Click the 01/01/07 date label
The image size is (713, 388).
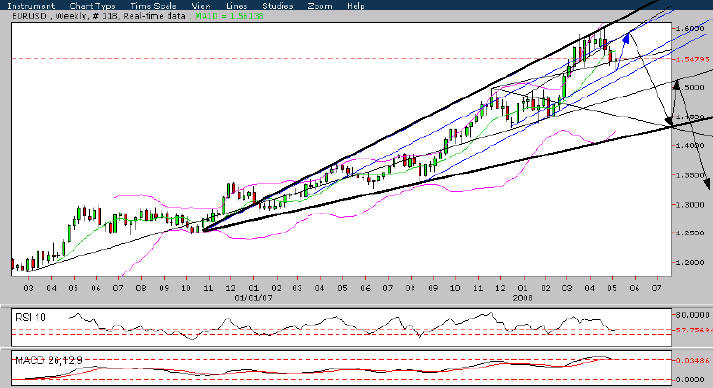[253, 298]
